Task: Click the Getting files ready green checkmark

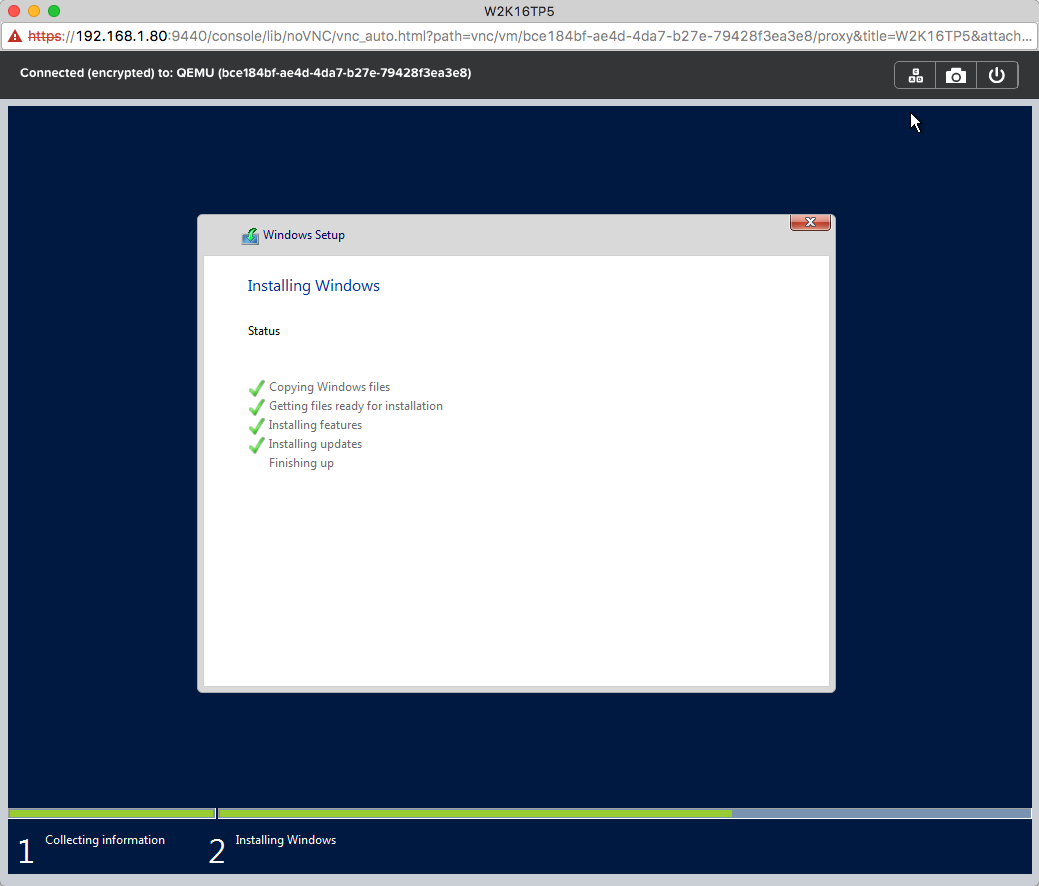Action: coord(256,406)
